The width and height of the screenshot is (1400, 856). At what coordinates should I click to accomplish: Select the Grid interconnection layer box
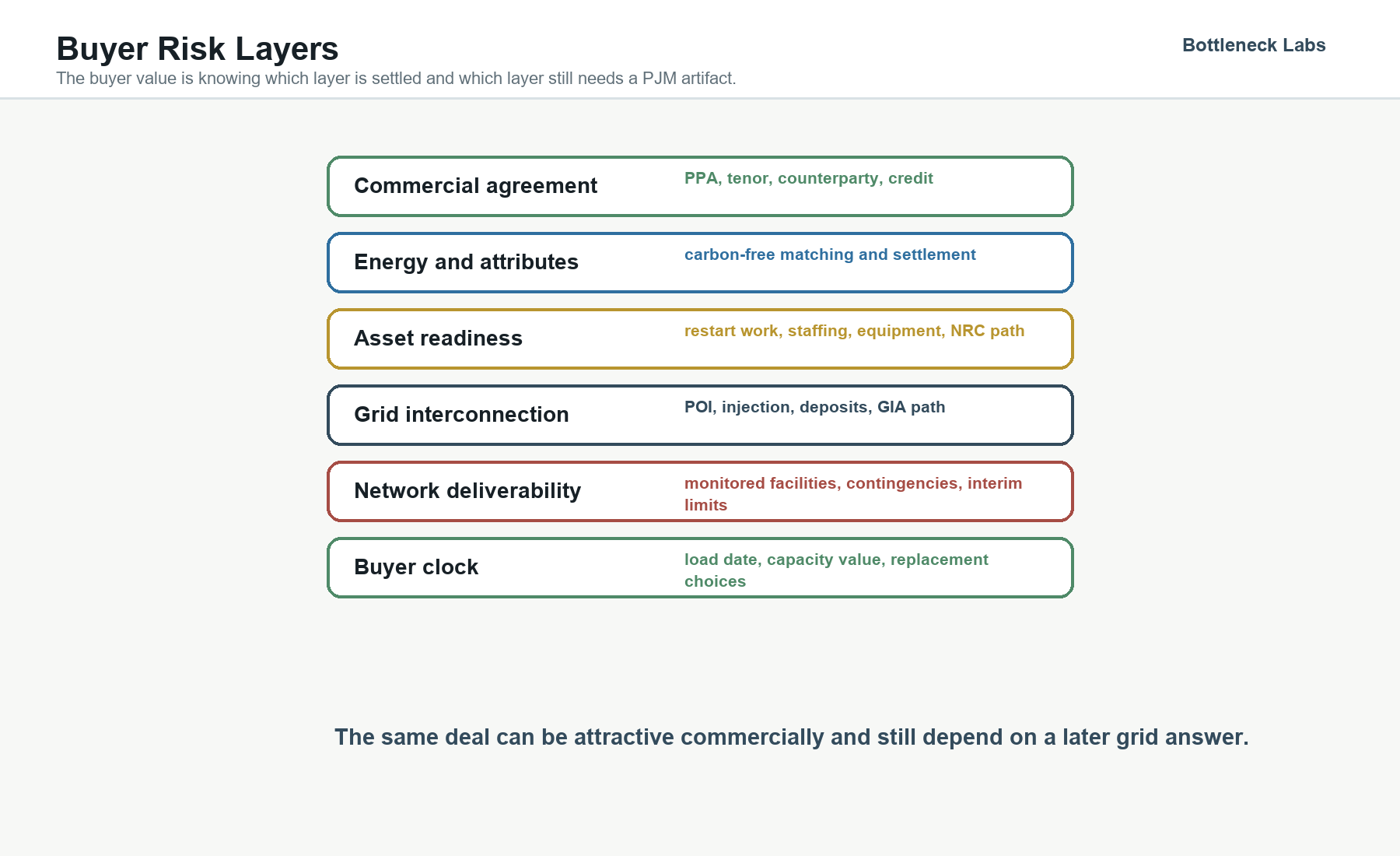[700, 415]
